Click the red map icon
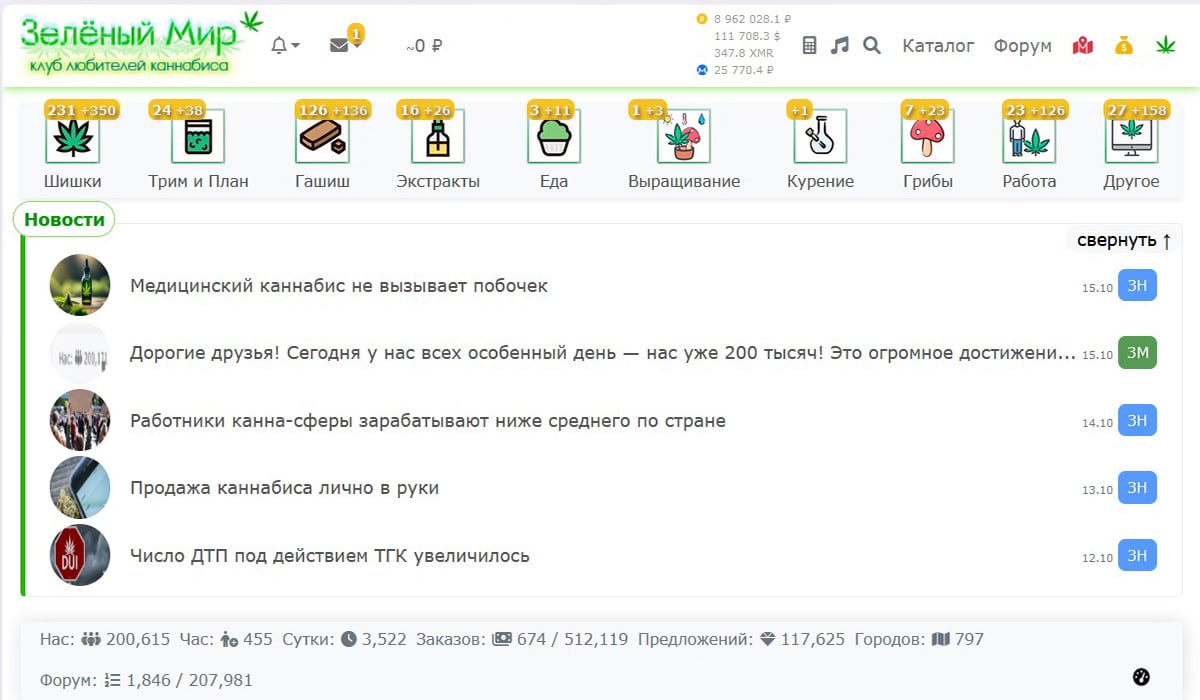Image resolution: width=1200 pixels, height=700 pixels. point(1083,46)
